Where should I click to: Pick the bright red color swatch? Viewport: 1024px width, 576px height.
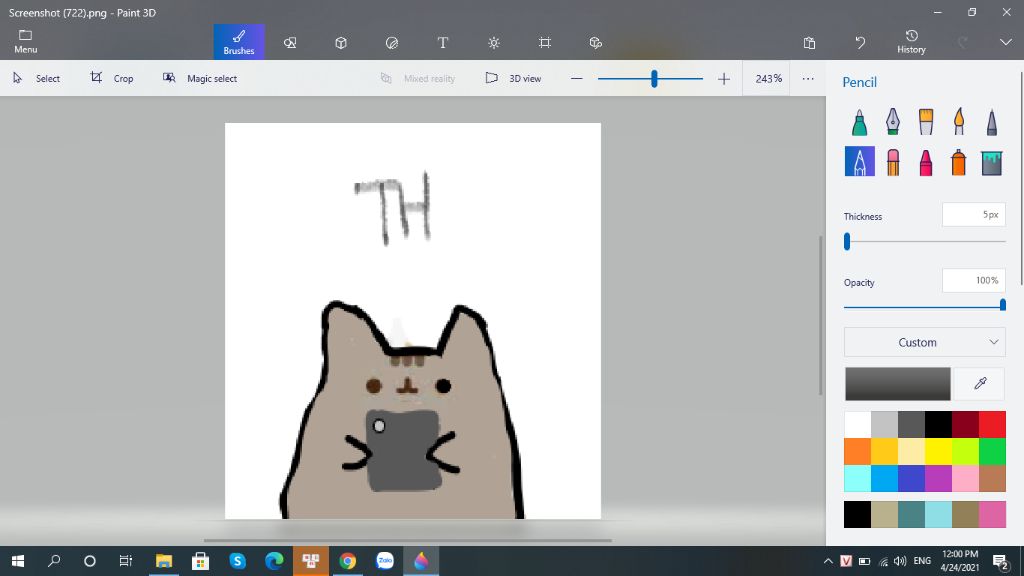[x=992, y=424]
